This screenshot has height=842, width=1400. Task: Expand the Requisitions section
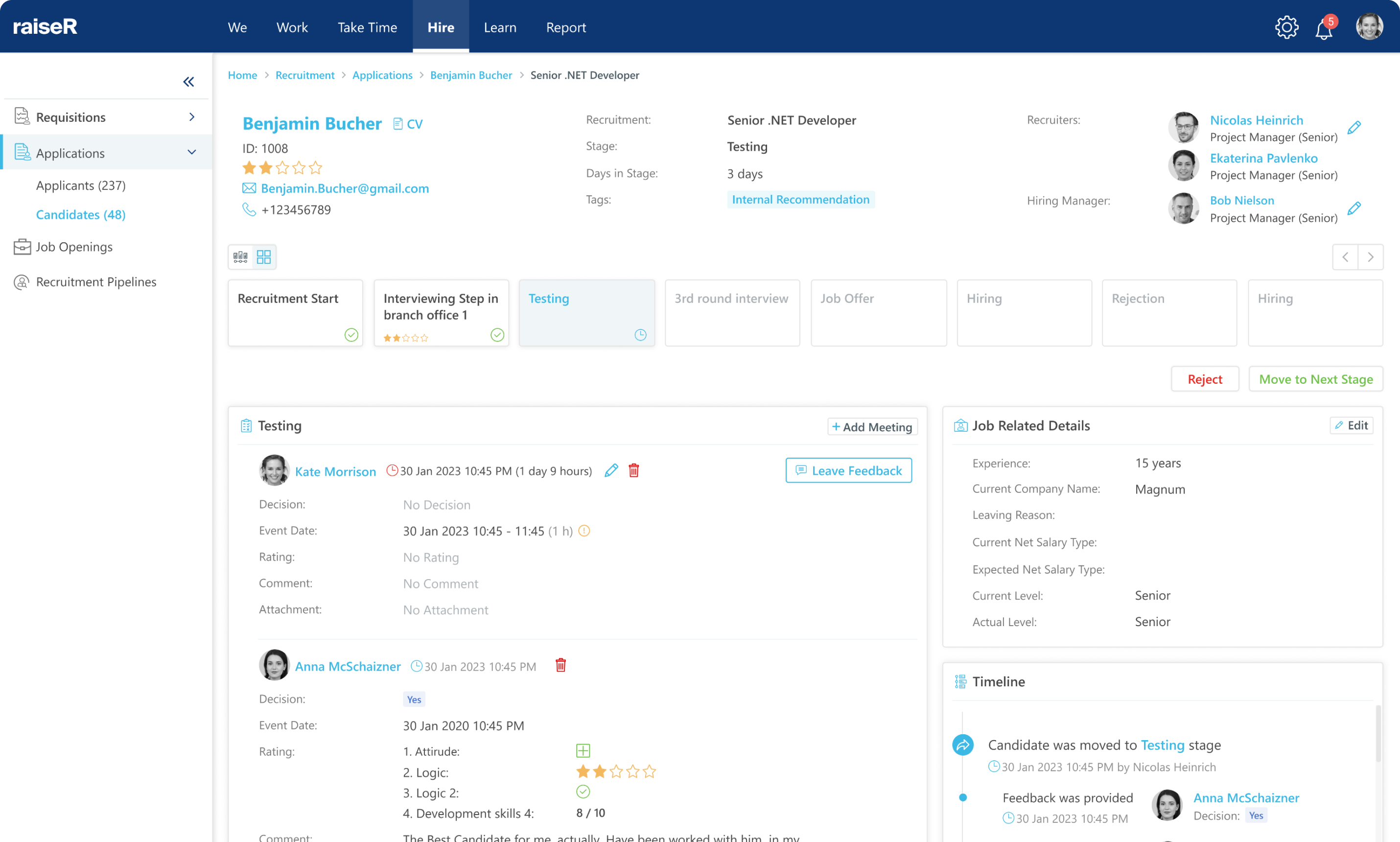[192, 117]
